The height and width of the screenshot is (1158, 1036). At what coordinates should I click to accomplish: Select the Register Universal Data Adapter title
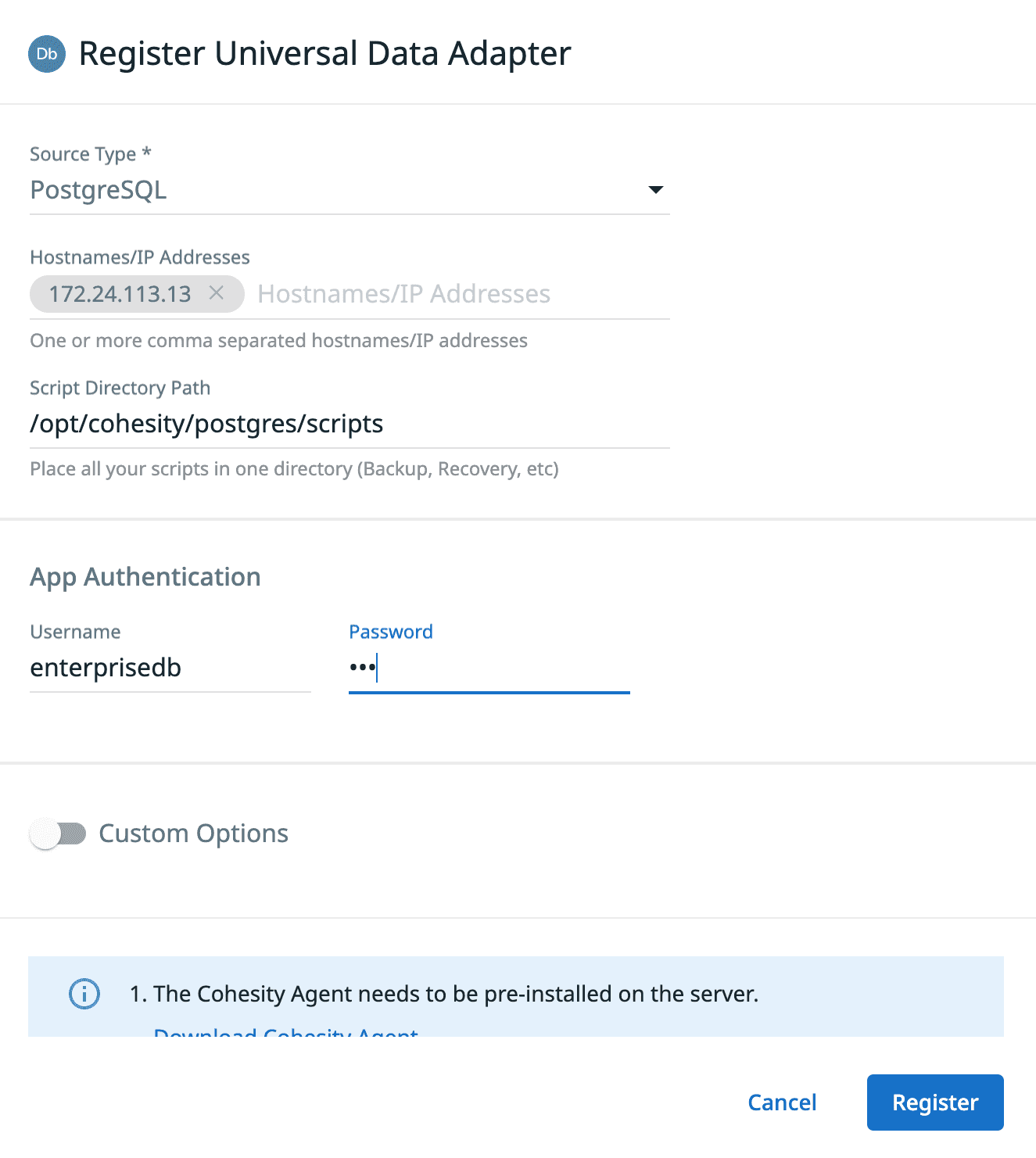click(x=324, y=53)
